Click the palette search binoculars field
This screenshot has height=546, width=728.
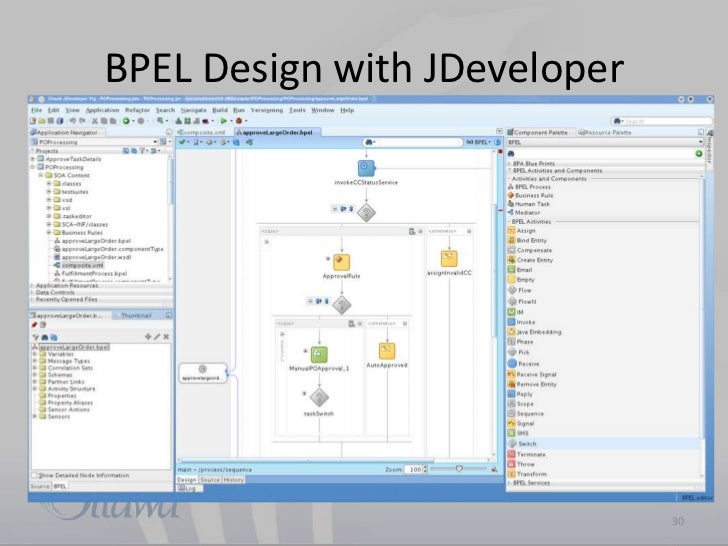click(599, 154)
